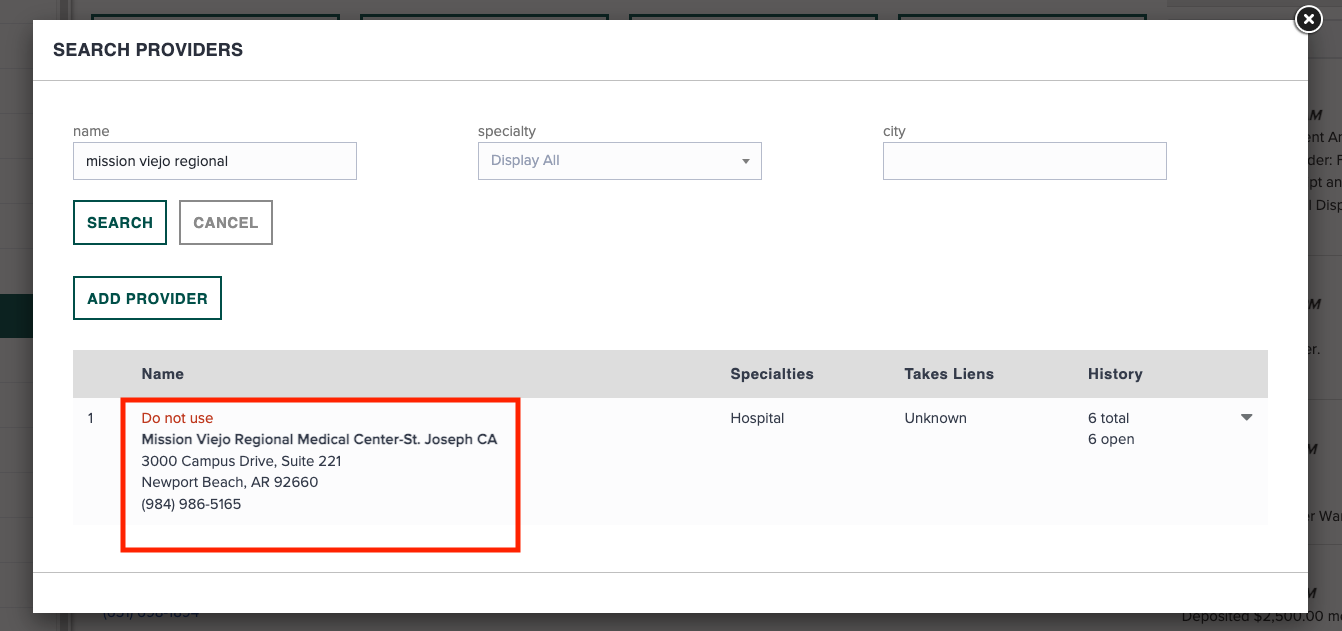
Task: Select Mission Viejo Regional Medical Center name
Action: [319, 439]
